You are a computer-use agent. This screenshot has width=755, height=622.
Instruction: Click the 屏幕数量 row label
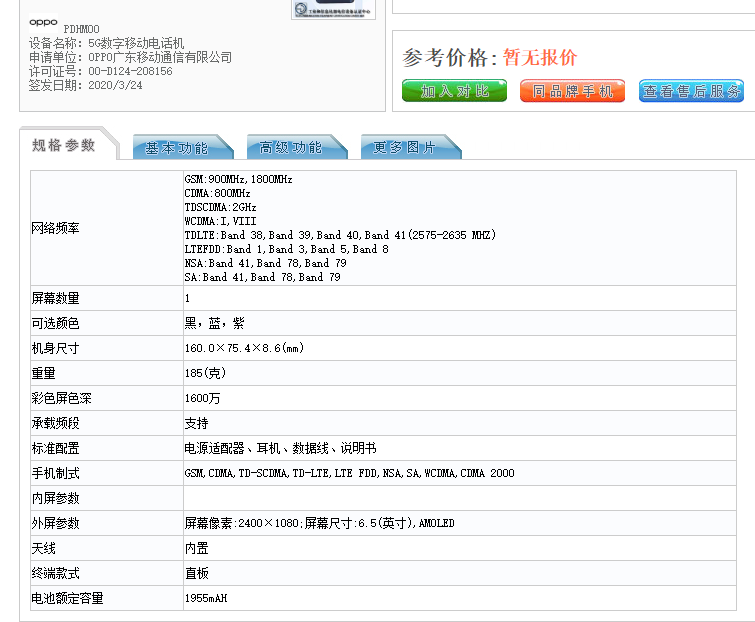[x=55, y=298]
